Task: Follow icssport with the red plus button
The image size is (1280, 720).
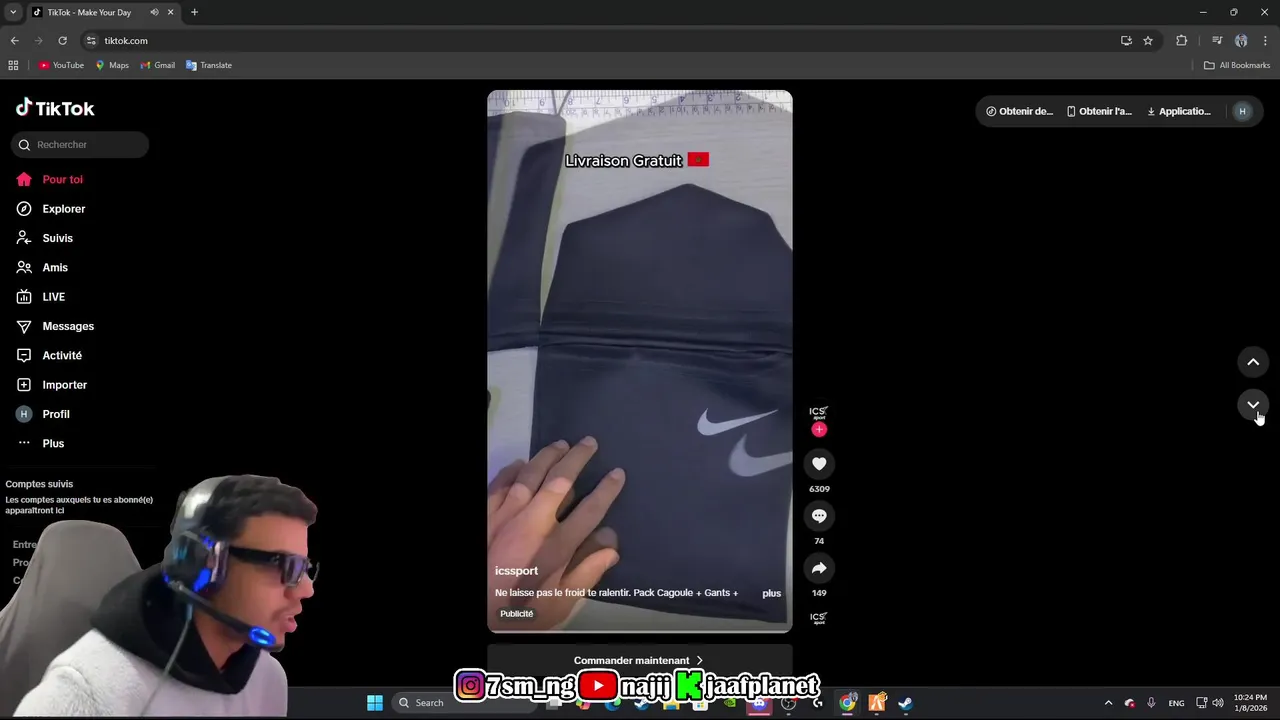Action: pyautogui.click(x=819, y=430)
